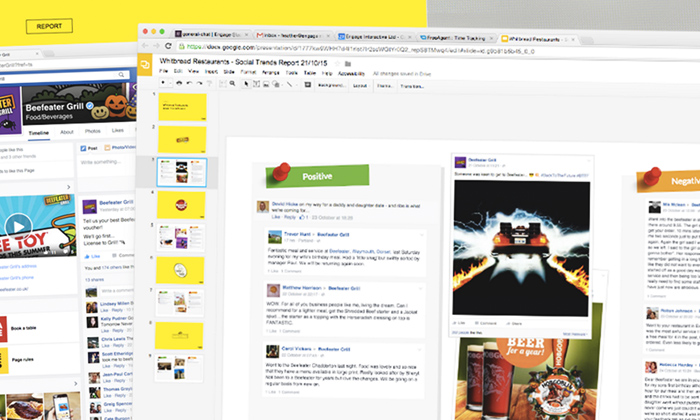Viewport: 700px width, 420px height.
Task: Open the Help menu
Action: pos(327,73)
